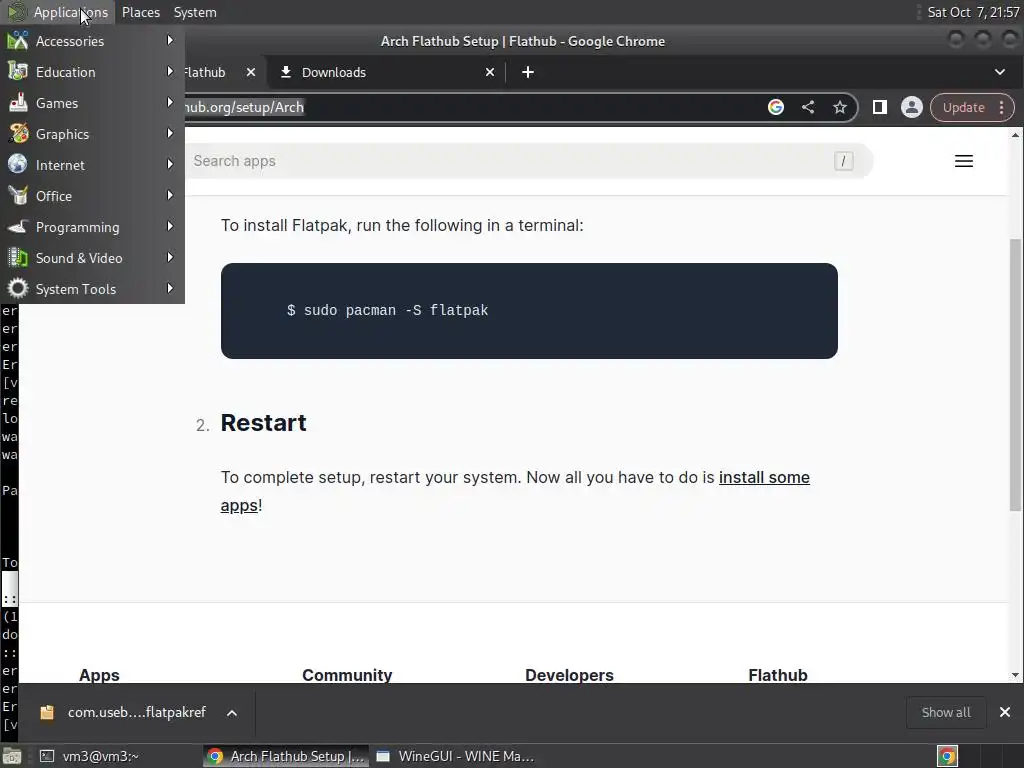Open the System Tools menu category
The image size is (1024, 768).
(92, 289)
